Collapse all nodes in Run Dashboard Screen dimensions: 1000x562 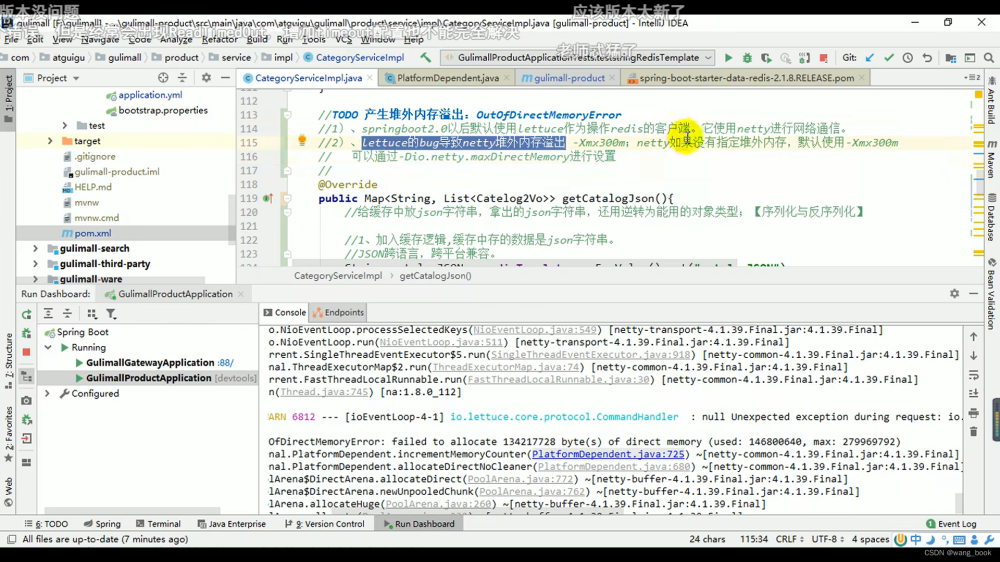(x=67, y=314)
